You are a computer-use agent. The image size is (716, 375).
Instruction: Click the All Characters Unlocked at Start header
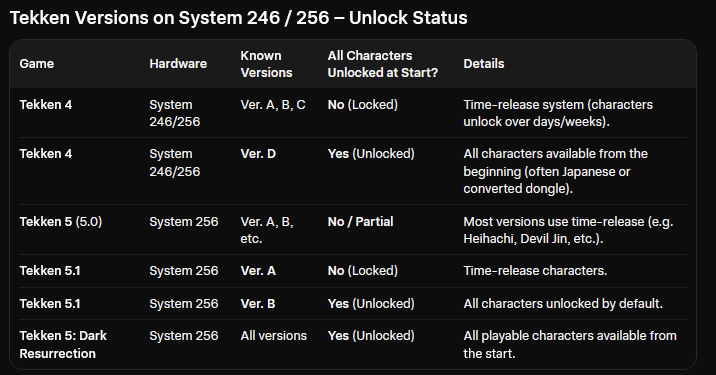point(383,64)
